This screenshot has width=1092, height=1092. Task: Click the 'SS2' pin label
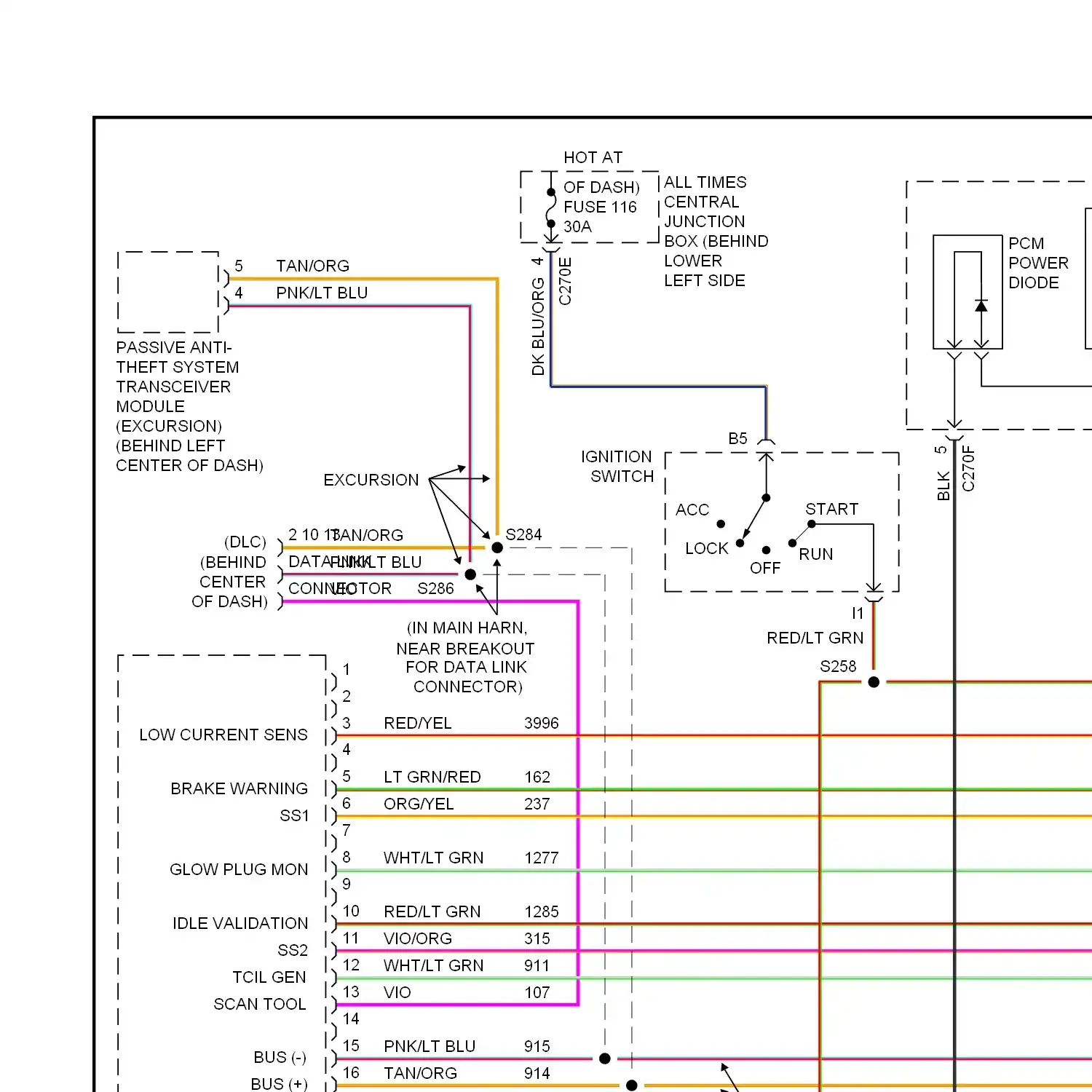[293, 950]
